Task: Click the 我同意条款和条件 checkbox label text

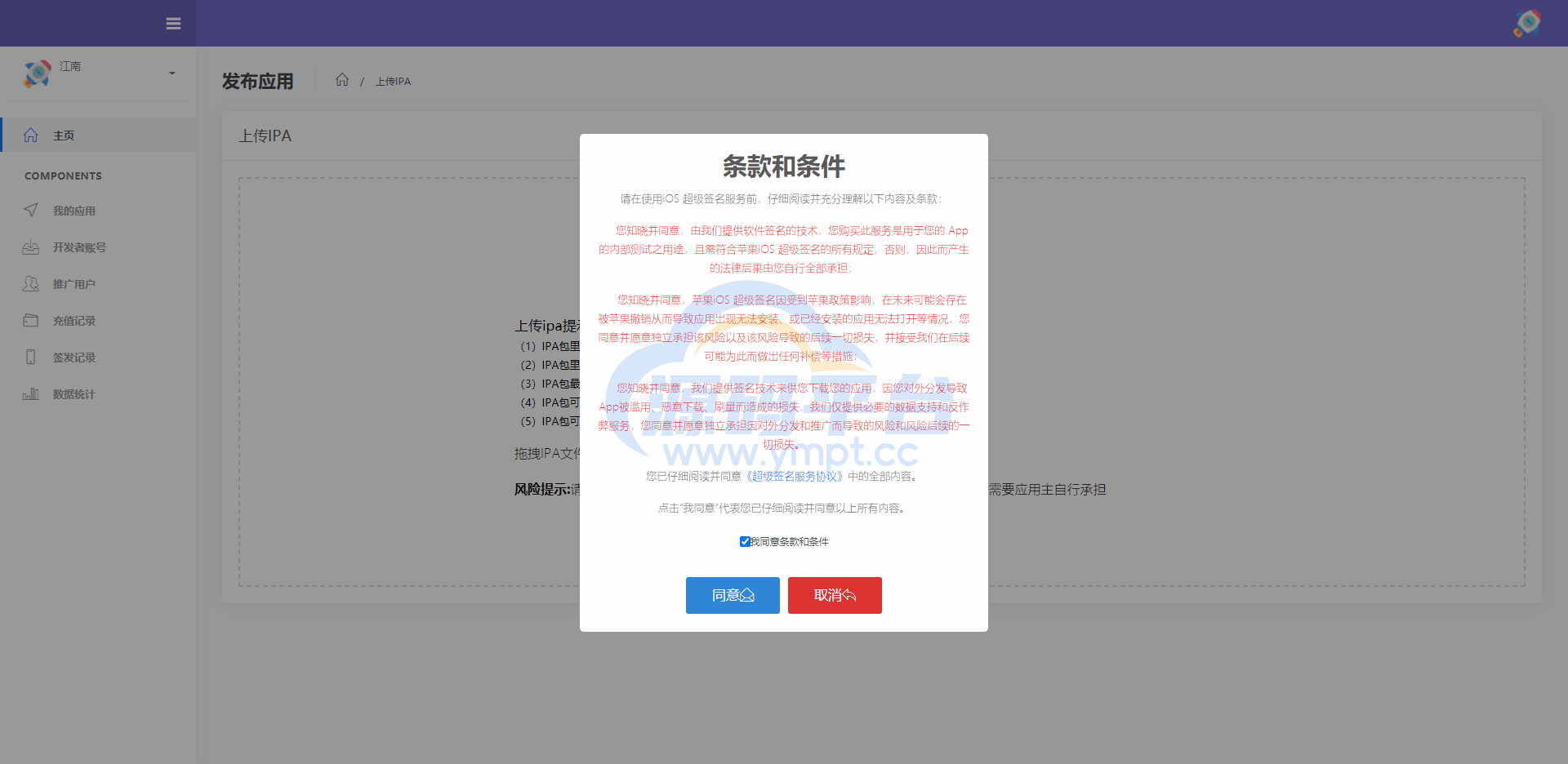Action: point(790,542)
